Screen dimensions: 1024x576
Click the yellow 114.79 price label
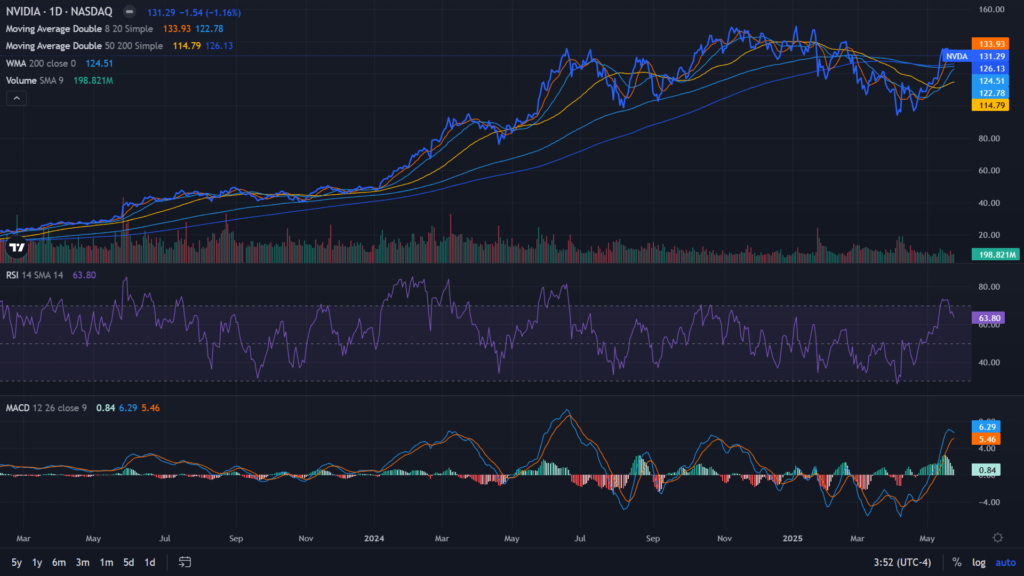coord(991,105)
